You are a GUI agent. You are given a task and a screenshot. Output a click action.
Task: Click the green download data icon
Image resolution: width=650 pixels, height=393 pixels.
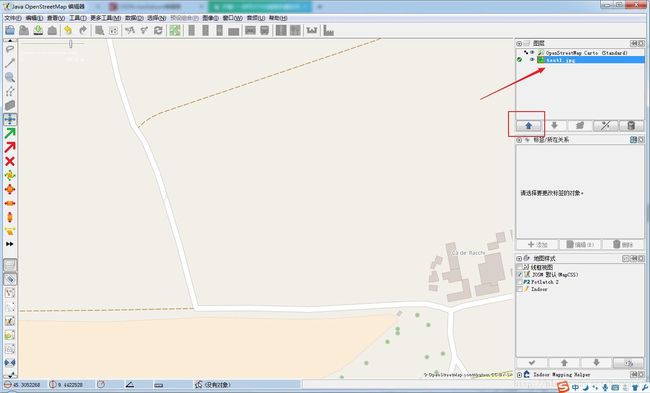(x=38, y=30)
